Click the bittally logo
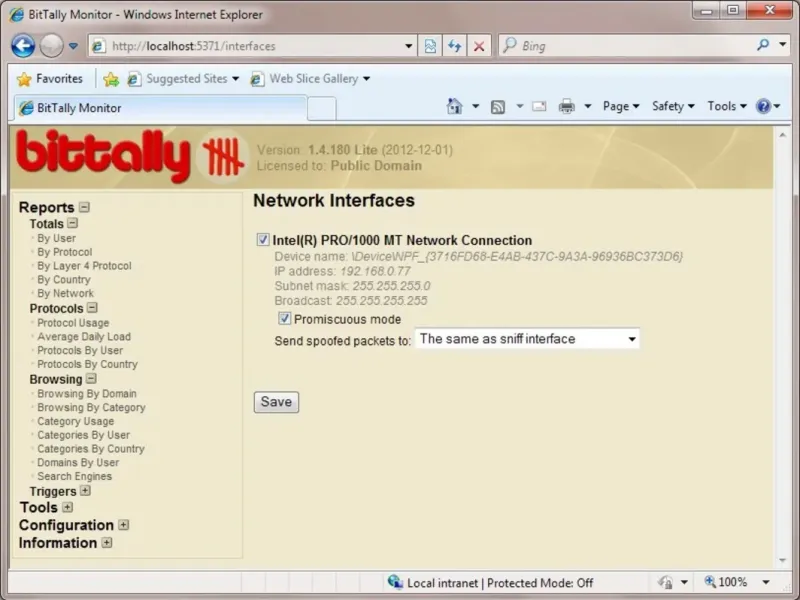The image size is (800, 600). 130,156
